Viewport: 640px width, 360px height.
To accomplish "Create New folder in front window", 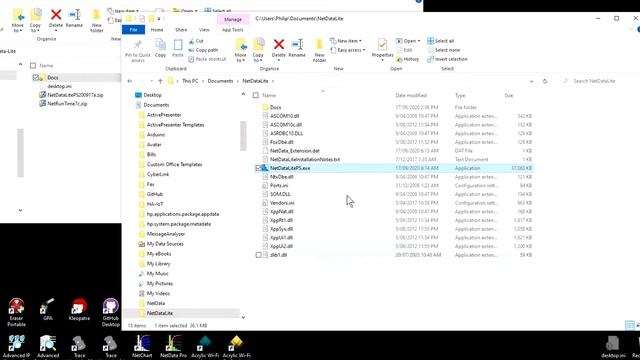I will (319, 50).
